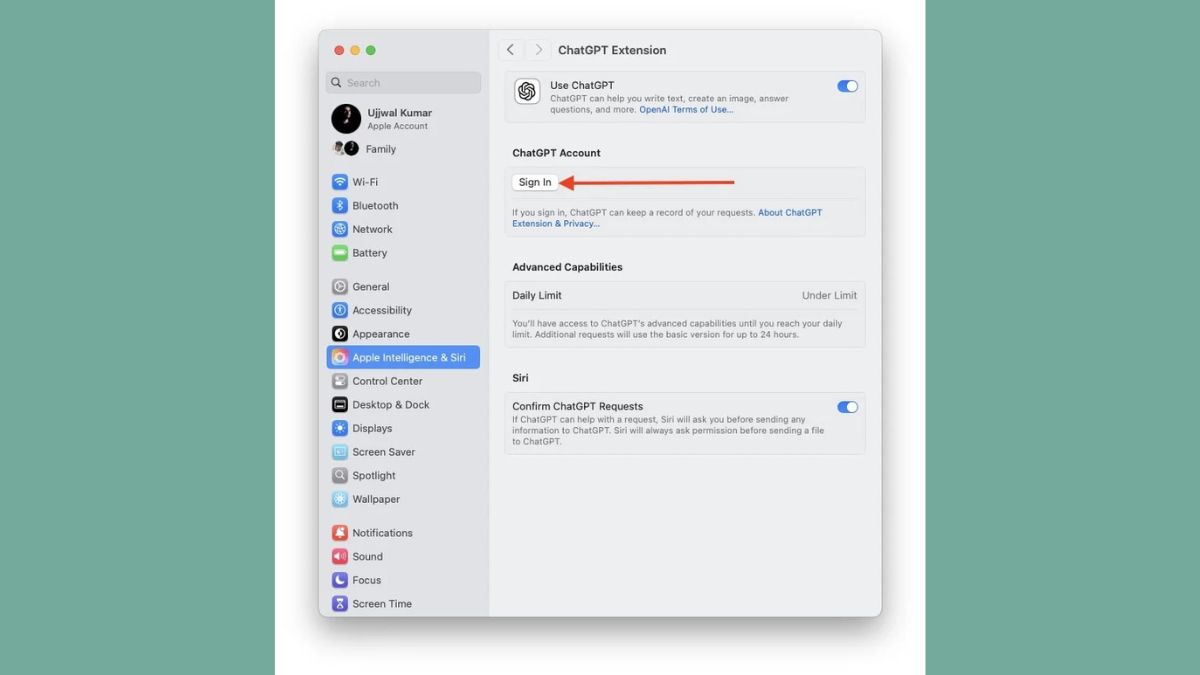Click the Wallpaper sidebar icon
This screenshot has height=675, width=1200.
coord(340,499)
